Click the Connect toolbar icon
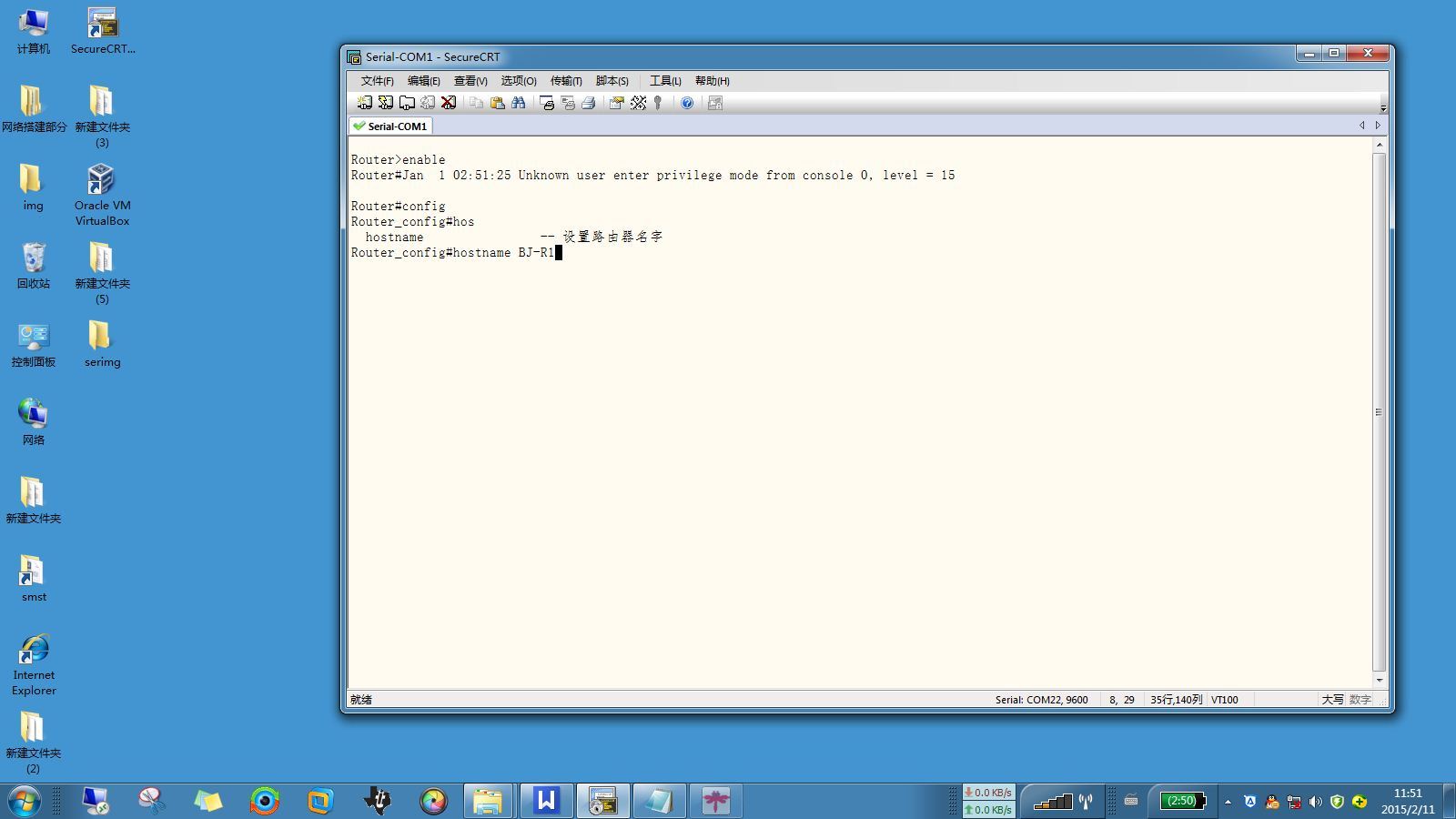The width and height of the screenshot is (1456, 819). pos(365,103)
